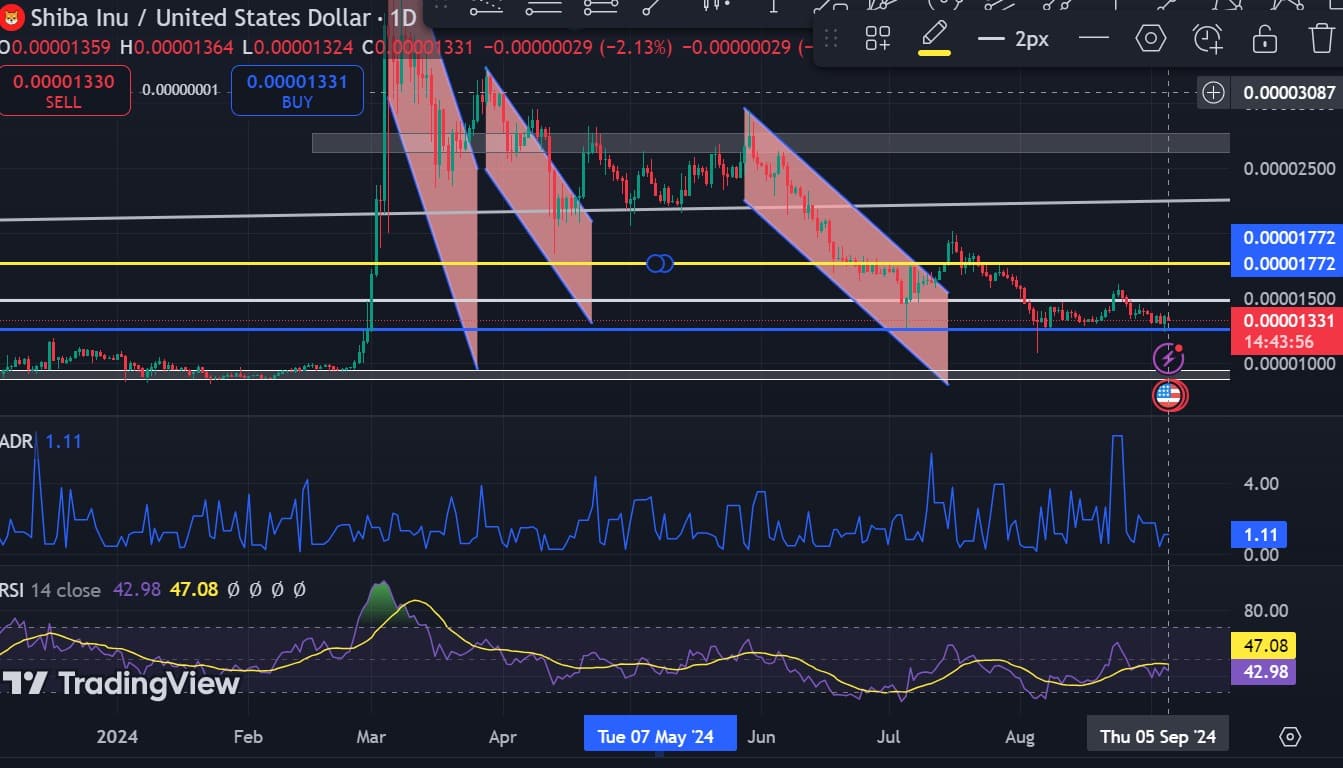Click the countdown timer 14:43:56
1343x768 pixels.
(1277, 342)
